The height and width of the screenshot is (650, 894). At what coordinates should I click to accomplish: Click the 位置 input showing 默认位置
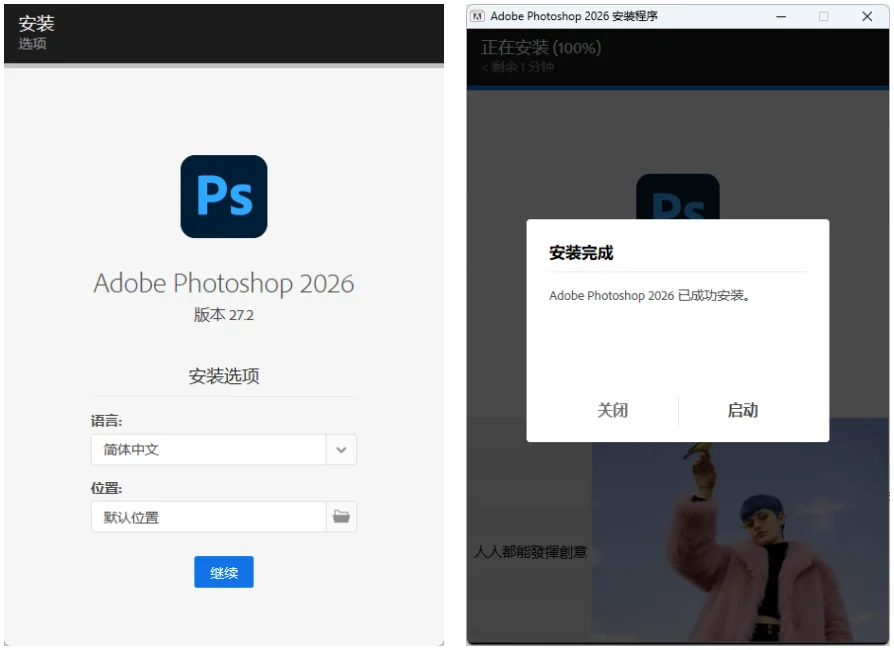tap(208, 516)
